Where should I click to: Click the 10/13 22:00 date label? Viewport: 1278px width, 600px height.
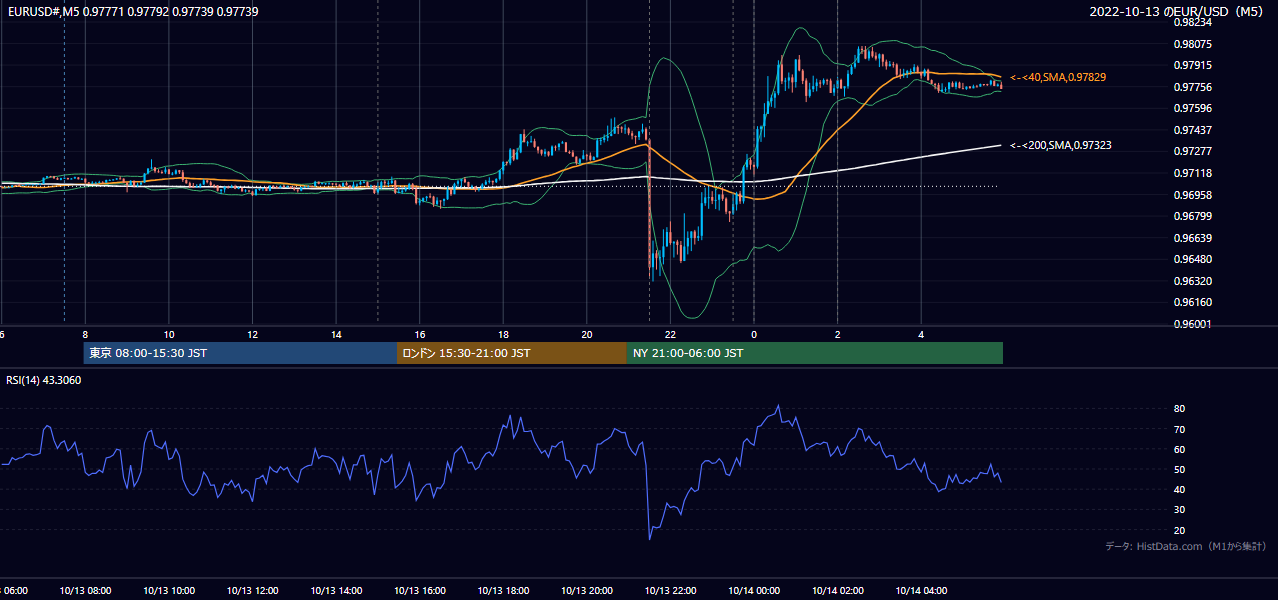[x=670, y=591]
